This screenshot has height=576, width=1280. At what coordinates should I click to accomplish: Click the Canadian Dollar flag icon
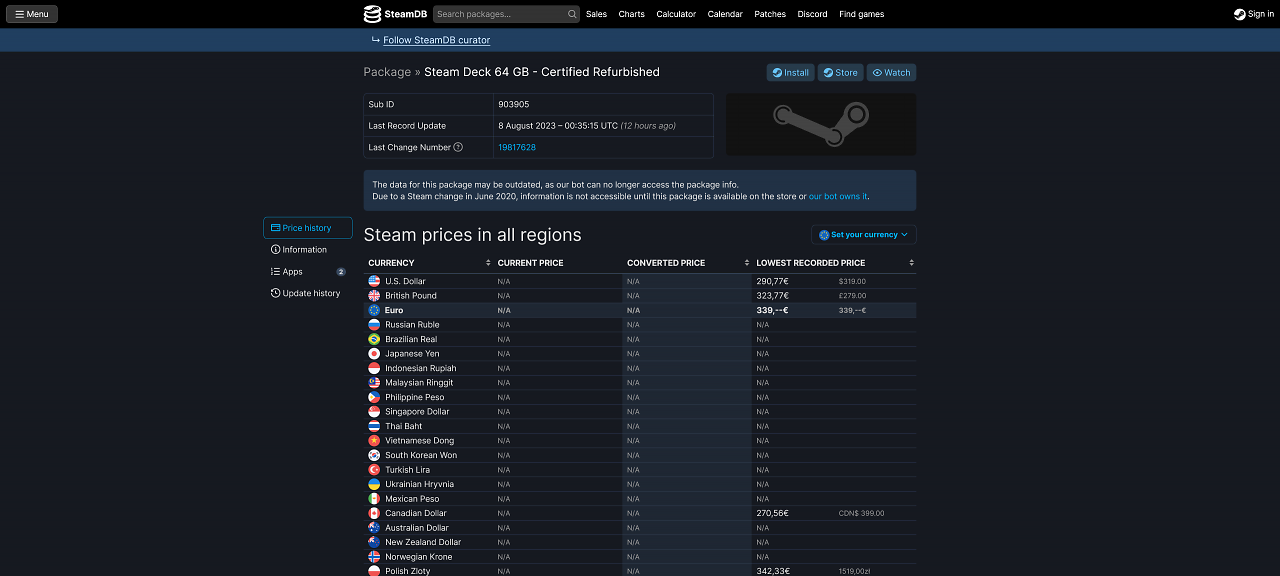(x=374, y=513)
